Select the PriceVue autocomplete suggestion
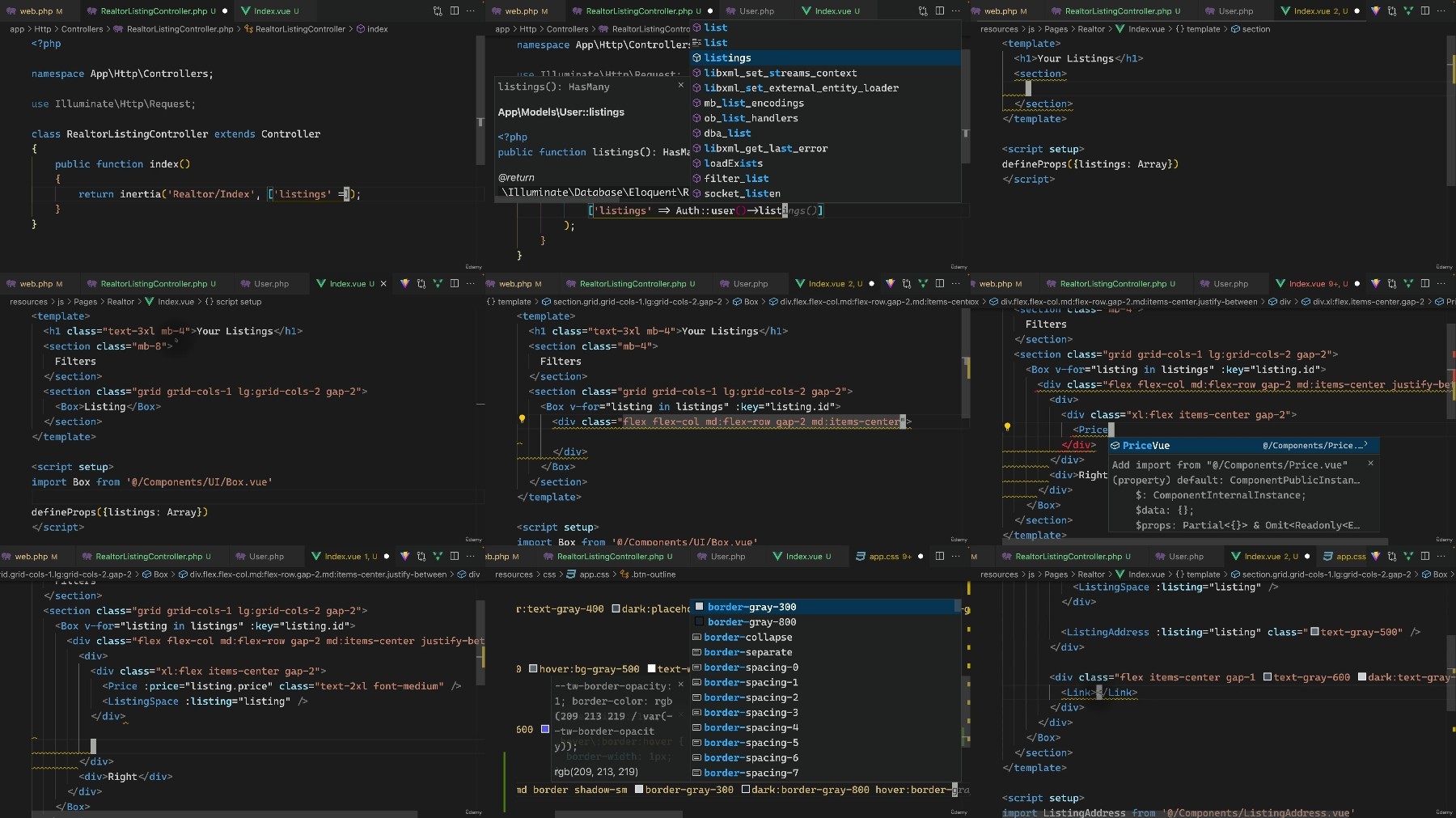 [1242, 446]
